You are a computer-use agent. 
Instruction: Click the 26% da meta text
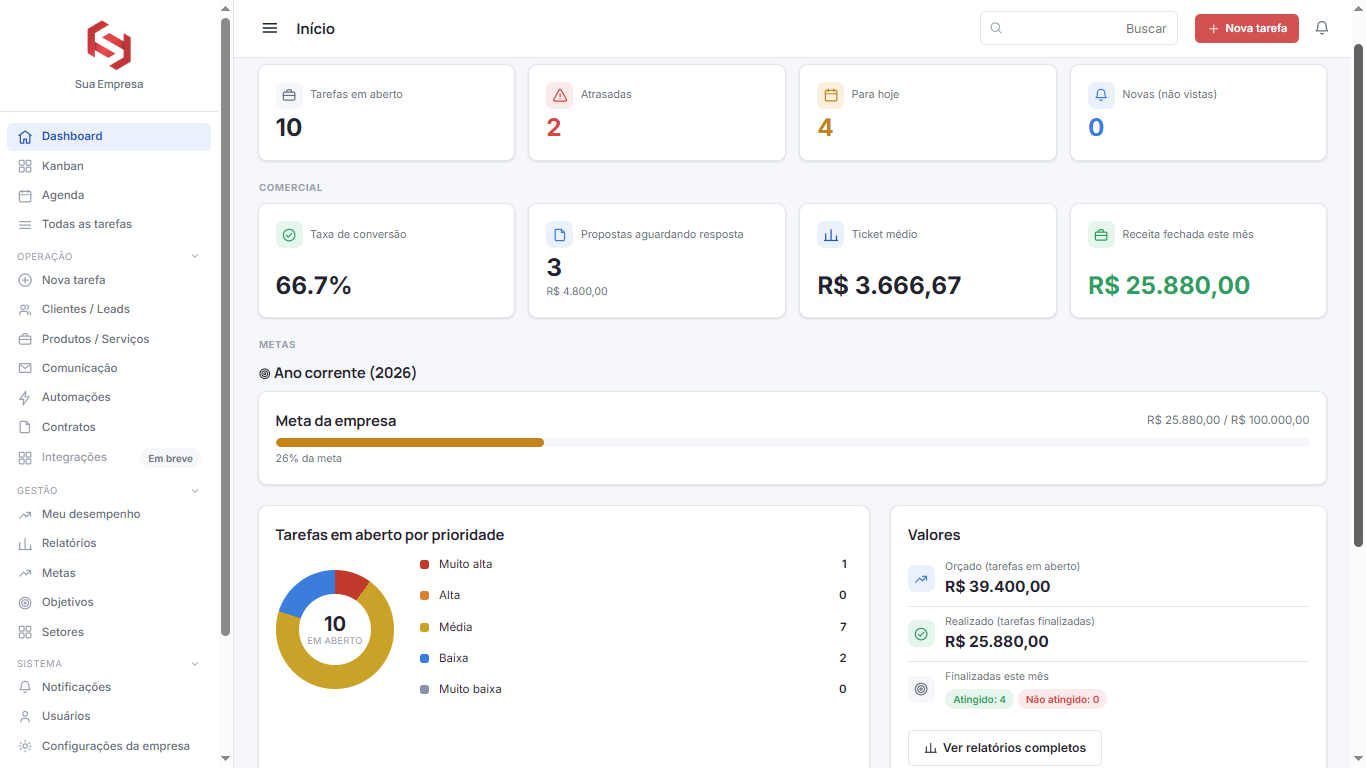point(309,459)
